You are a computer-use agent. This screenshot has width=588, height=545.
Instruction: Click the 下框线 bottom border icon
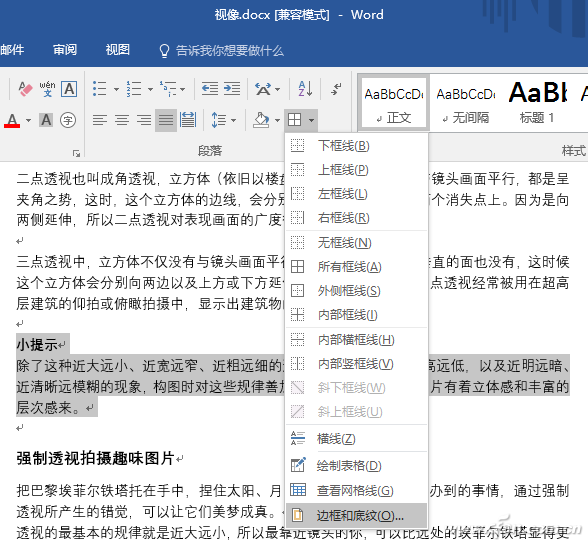click(x=298, y=145)
